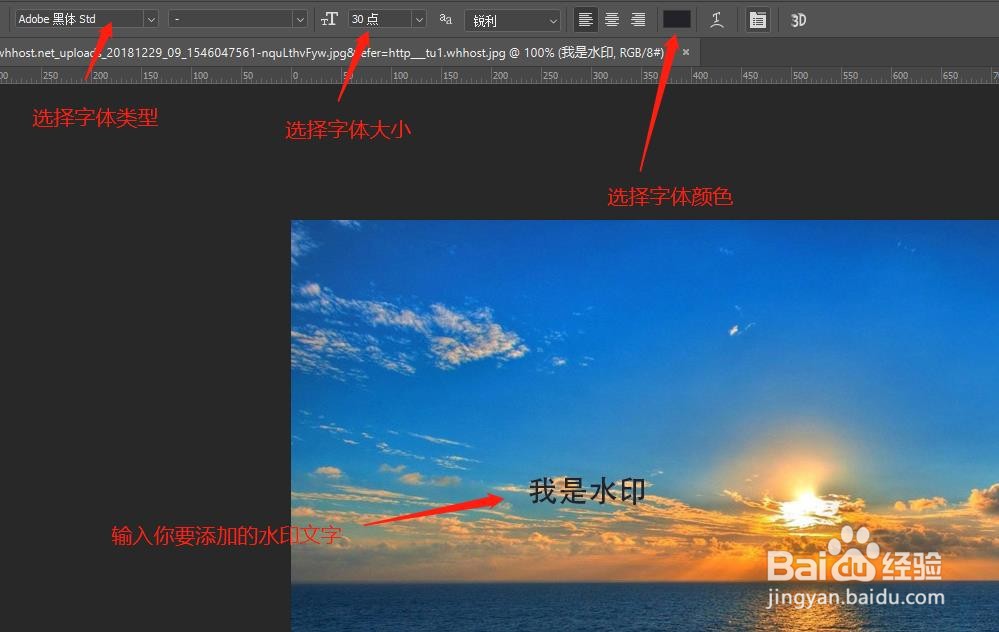
Task: Select the 我是水印 watermark text on canvas
Action: (585, 490)
